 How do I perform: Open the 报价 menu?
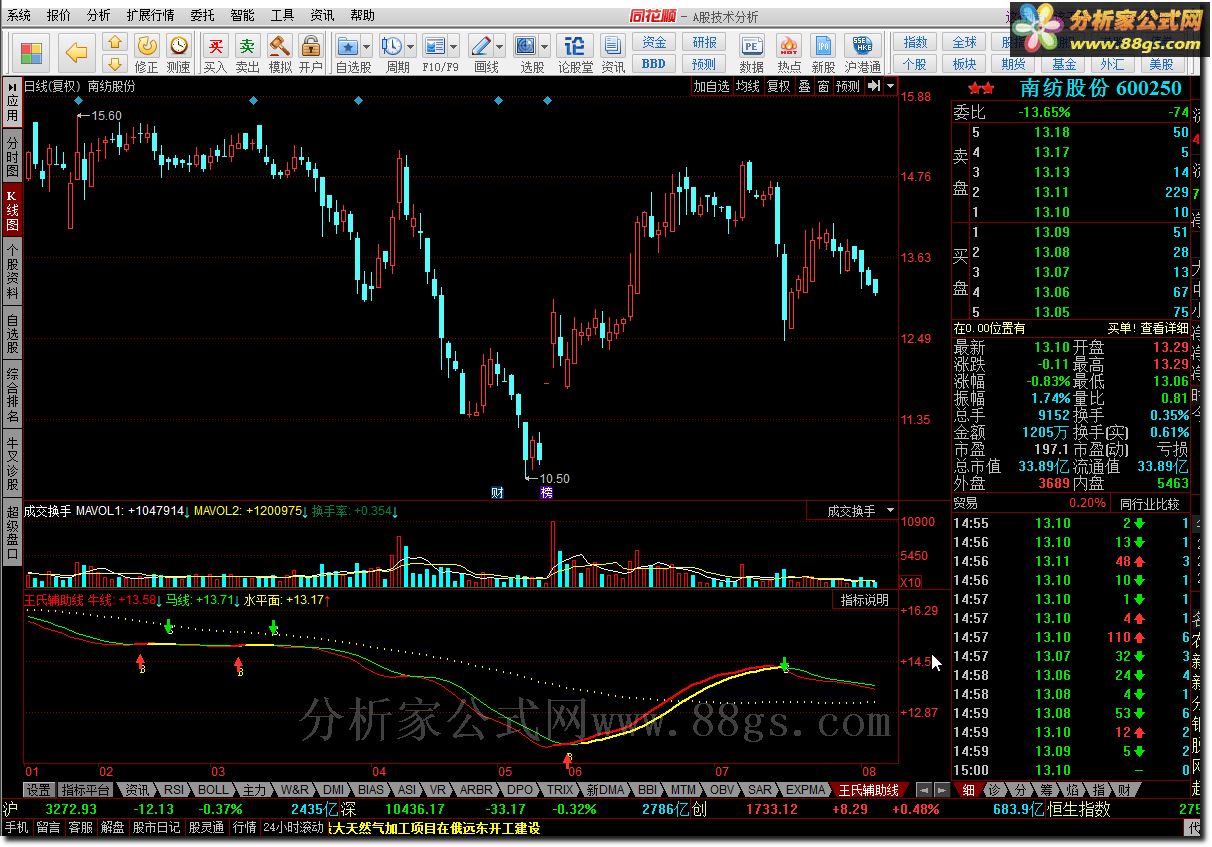point(59,15)
